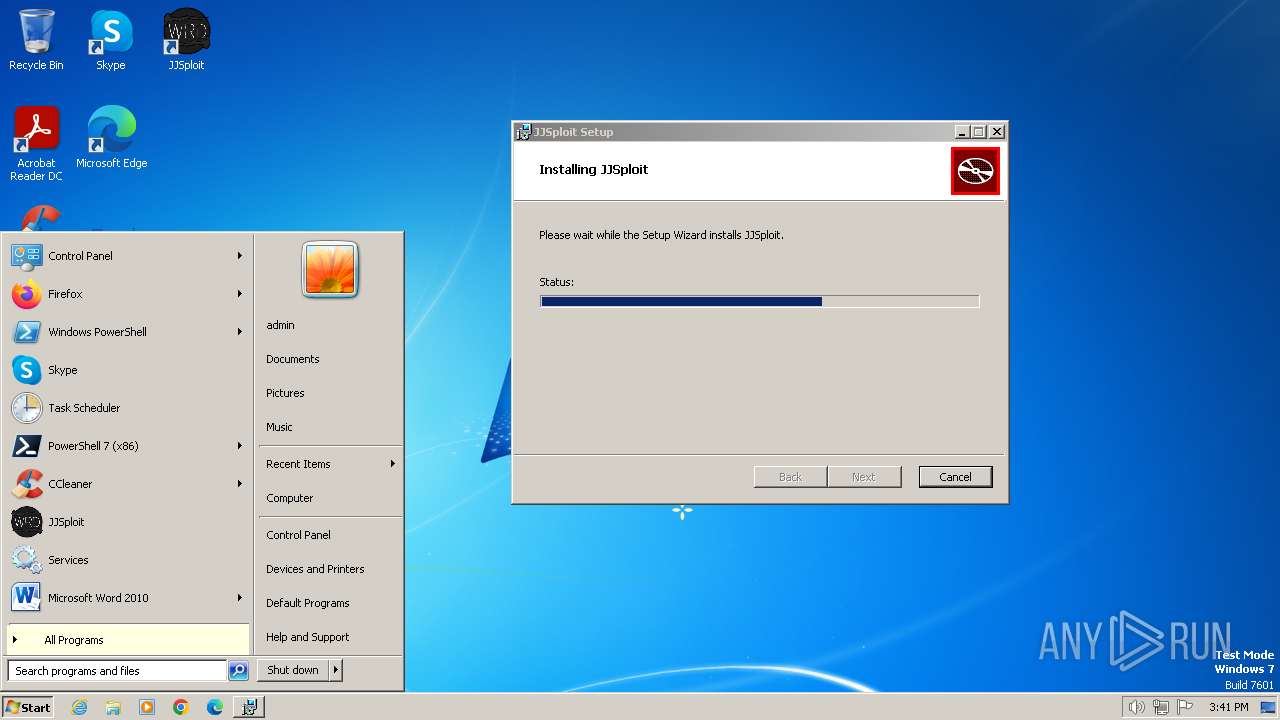Open Microsoft Edge from the taskbar
Screen dimensions: 1280x720
[215, 707]
